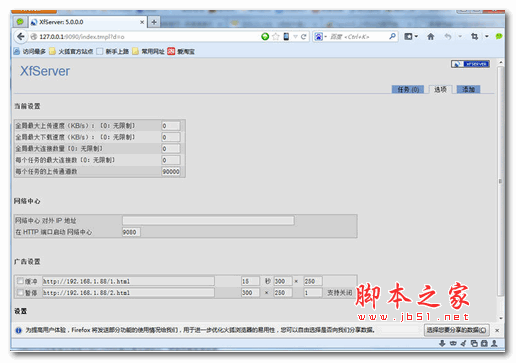Click the external IP address field

(x=208, y=220)
